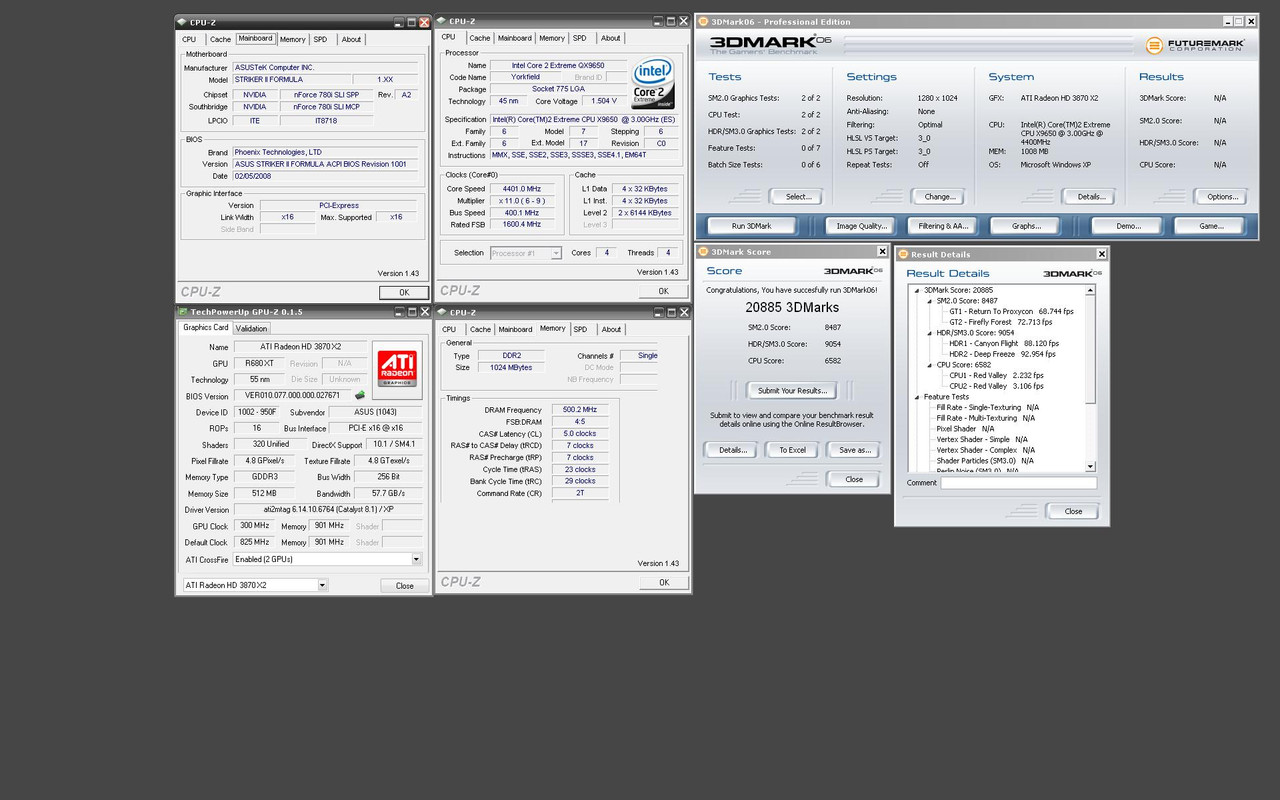
Task: Click the GPU-Z title bar application icon
Action: click(x=184, y=312)
